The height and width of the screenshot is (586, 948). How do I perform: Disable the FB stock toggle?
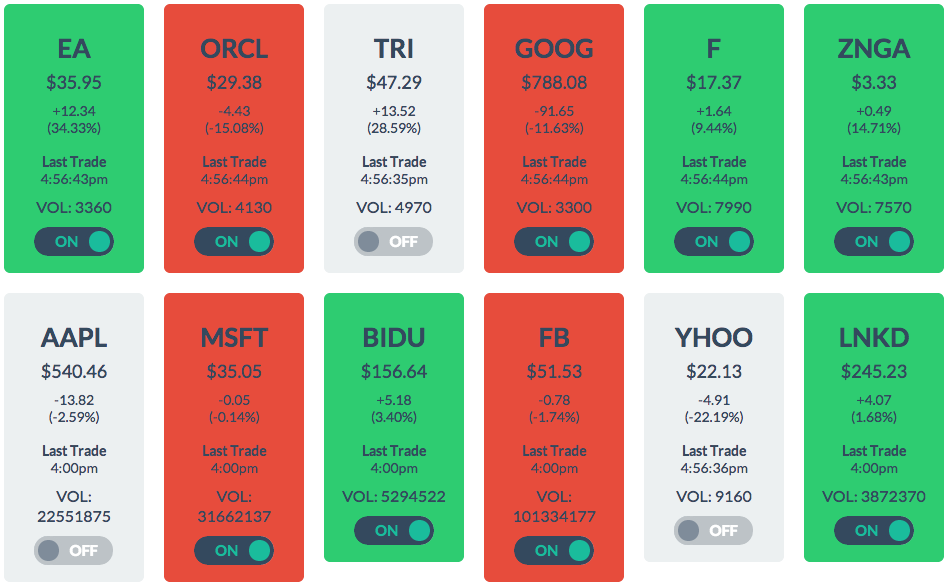(x=554, y=550)
